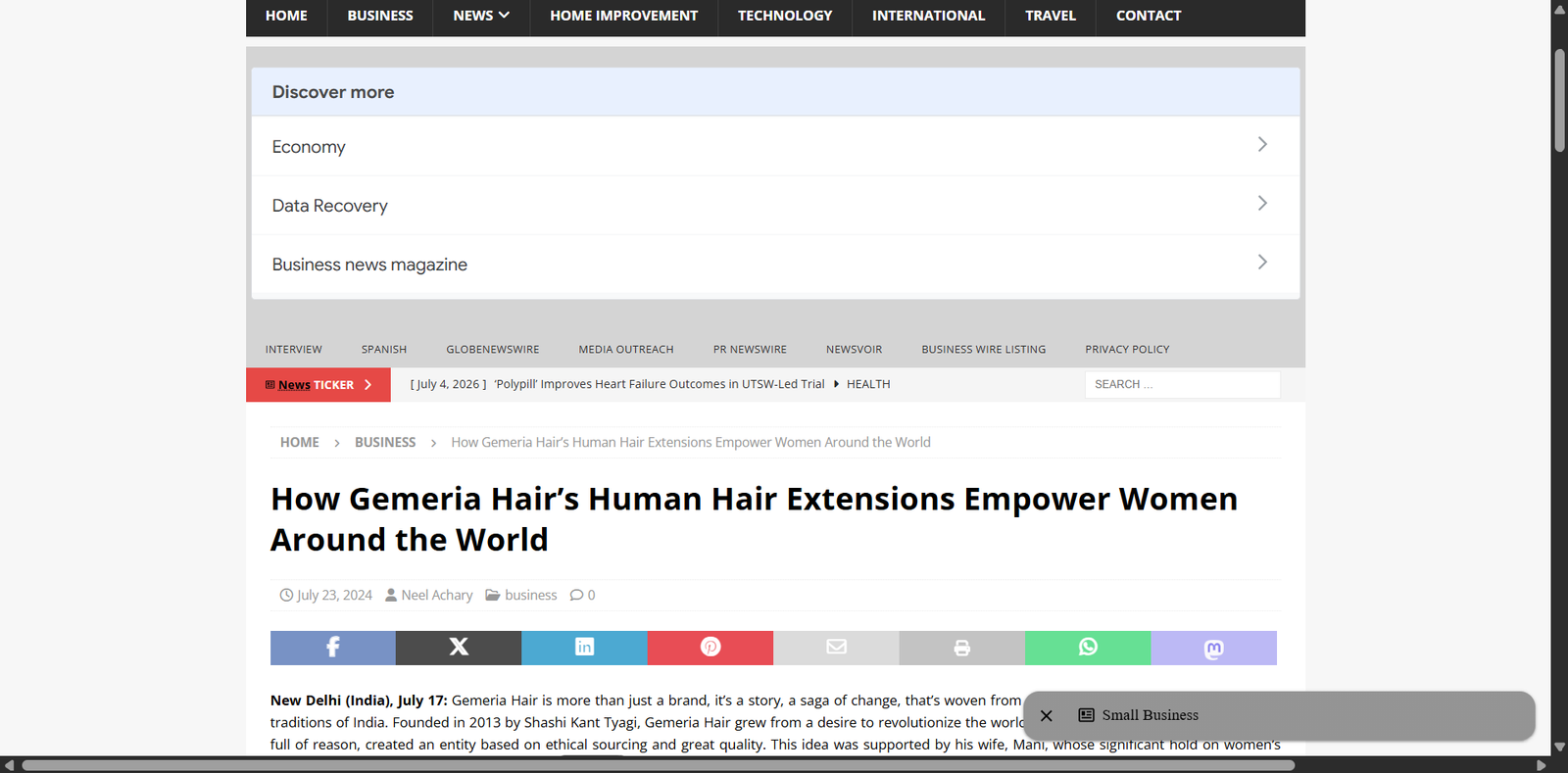Click the scroll right arrow
This screenshot has height=773, width=1568.
[1542, 765]
